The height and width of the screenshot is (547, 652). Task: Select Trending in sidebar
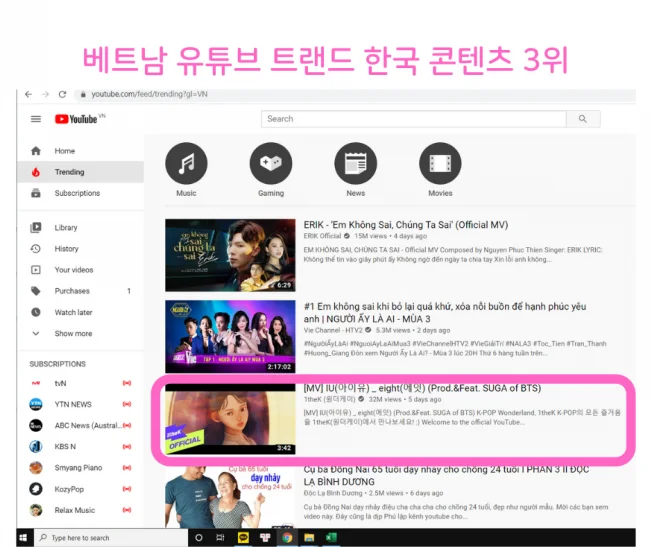pos(81,172)
